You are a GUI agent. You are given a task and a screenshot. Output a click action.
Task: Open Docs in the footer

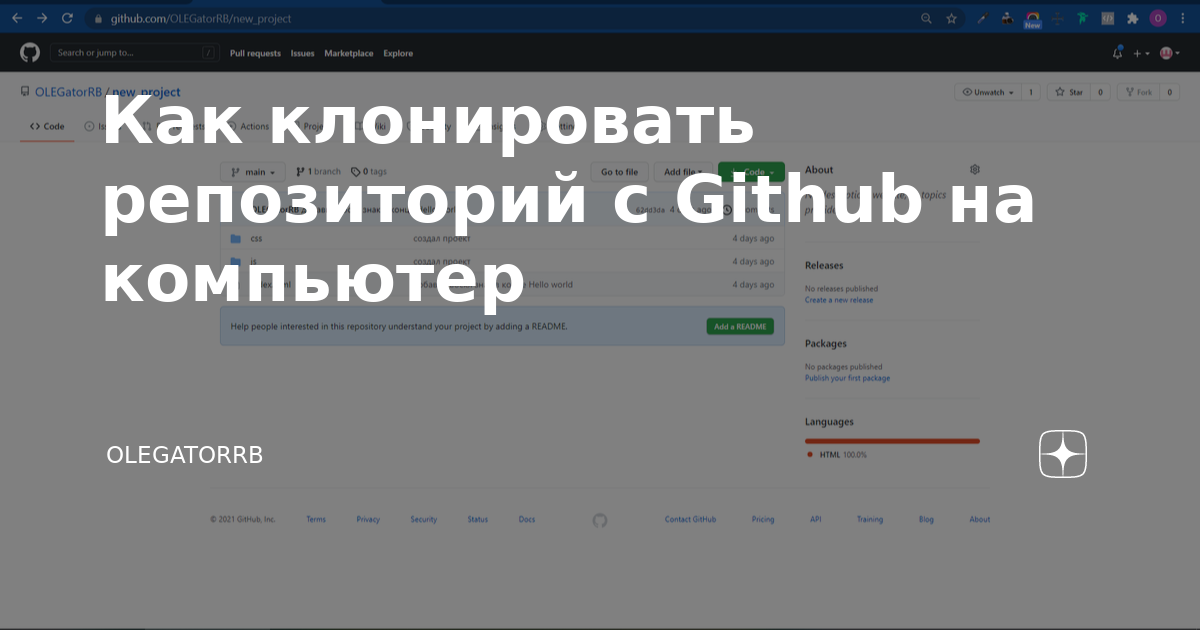coord(527,520)
